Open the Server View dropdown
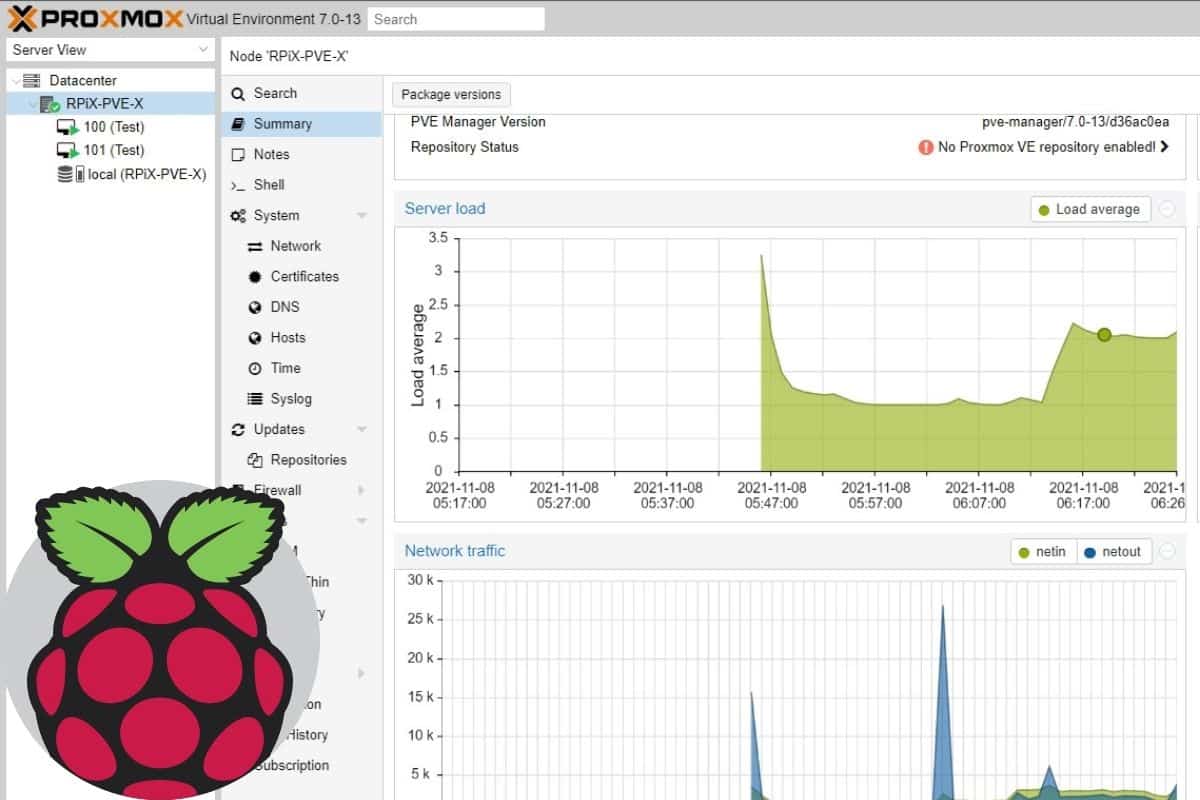This screenshot has height=800, width=1200. click(110, 49)
